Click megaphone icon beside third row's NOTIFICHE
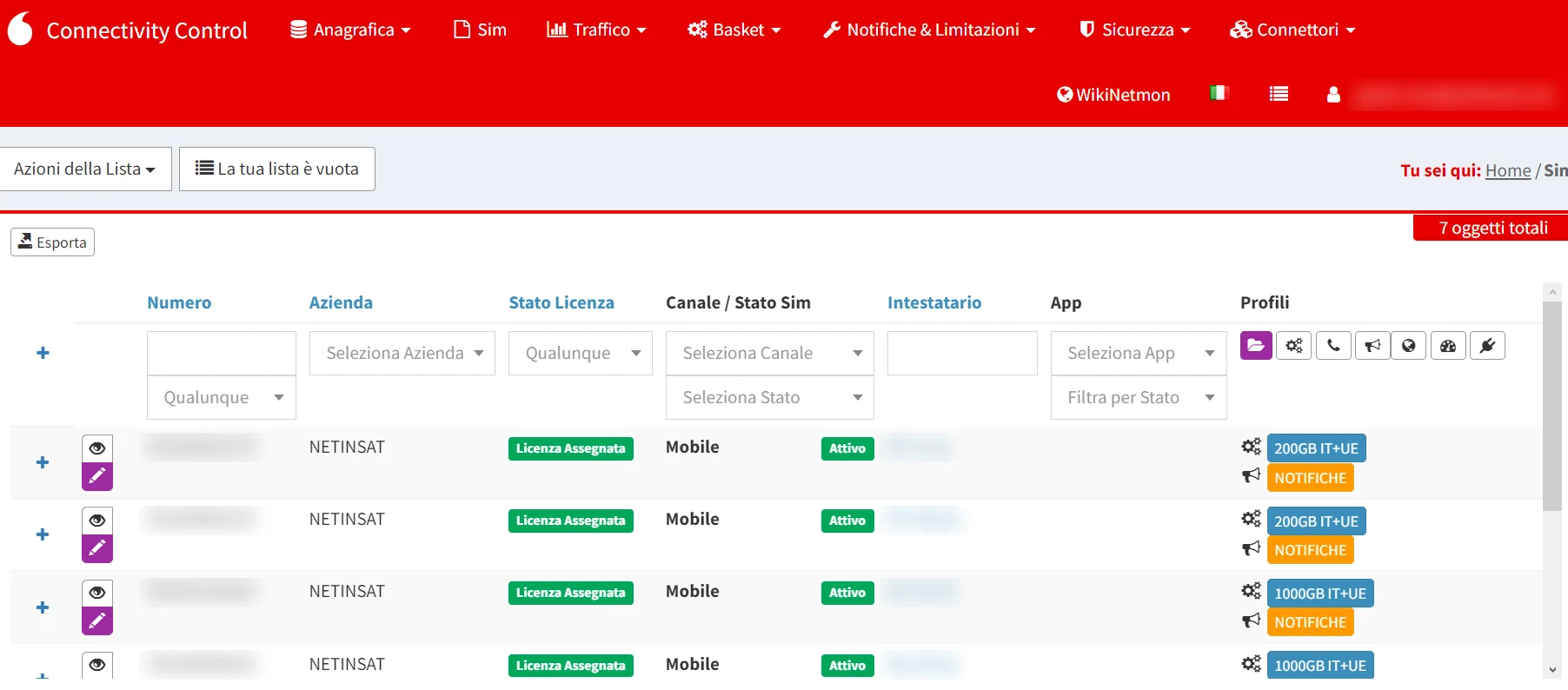The height and width of the screenshot is (690, 1568). [1251, 620]
